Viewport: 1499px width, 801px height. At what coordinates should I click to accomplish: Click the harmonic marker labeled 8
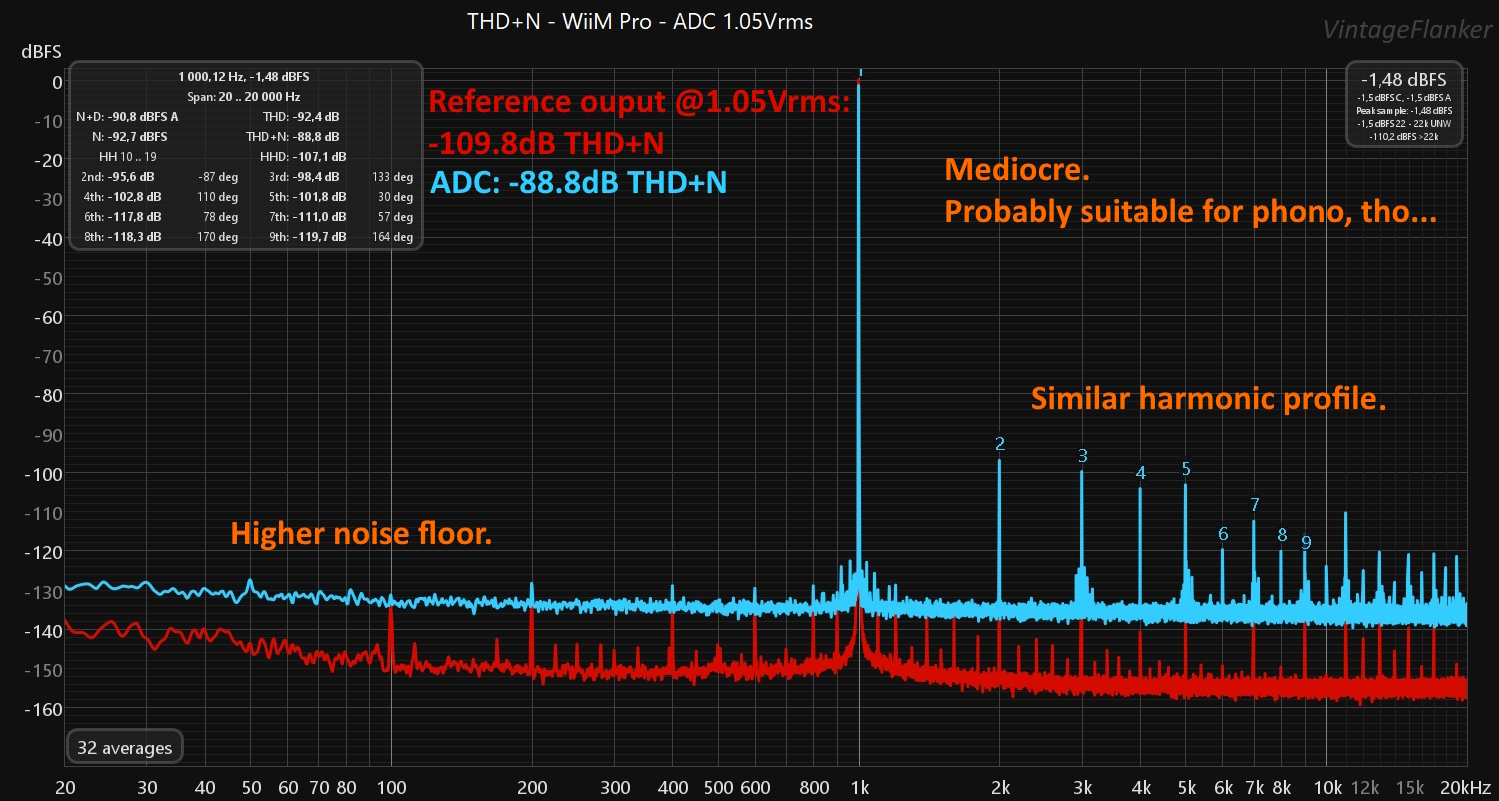[x=1282, y=535]
